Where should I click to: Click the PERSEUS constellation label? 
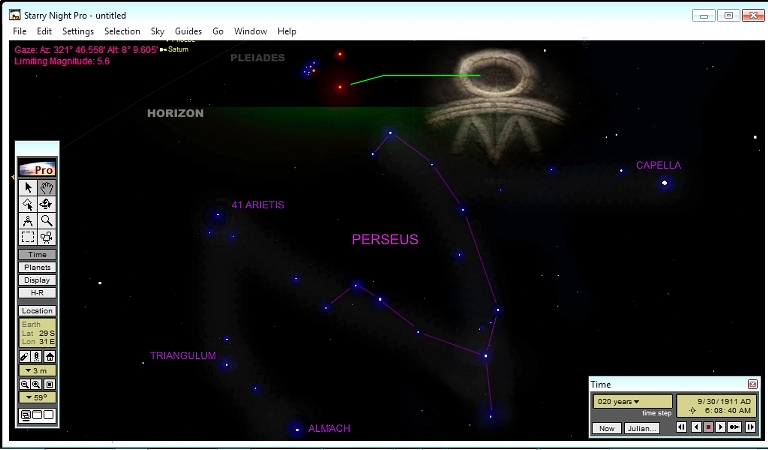click(x=385, y=239)
